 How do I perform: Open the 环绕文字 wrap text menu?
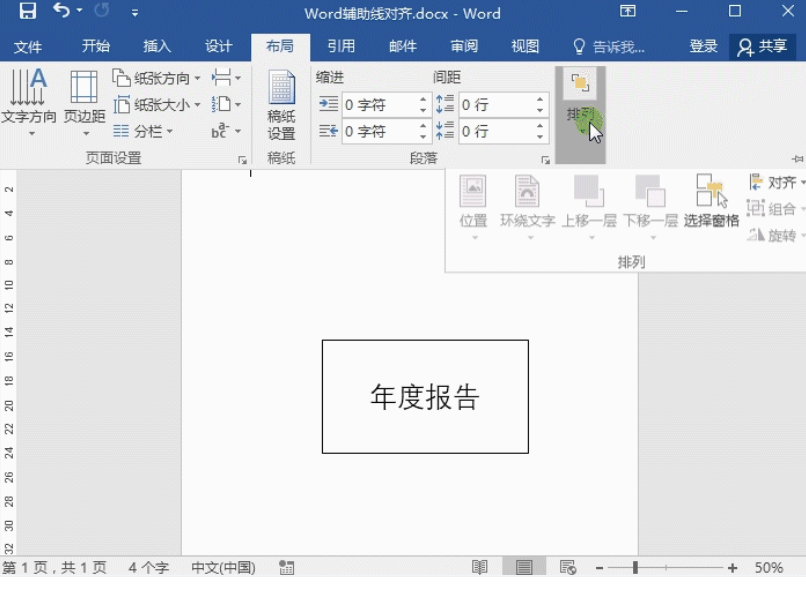tap(527, 208)
